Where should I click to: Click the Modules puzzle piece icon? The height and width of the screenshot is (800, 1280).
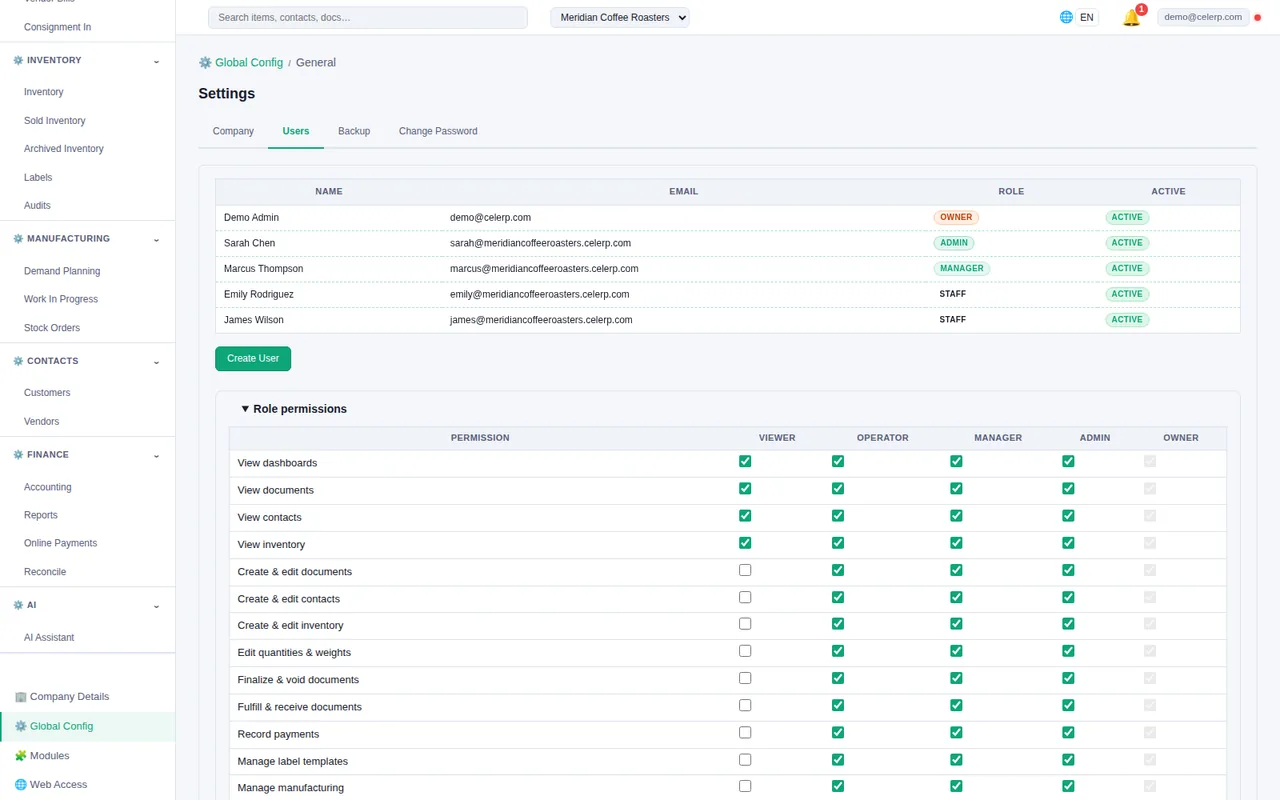(21, 756)
